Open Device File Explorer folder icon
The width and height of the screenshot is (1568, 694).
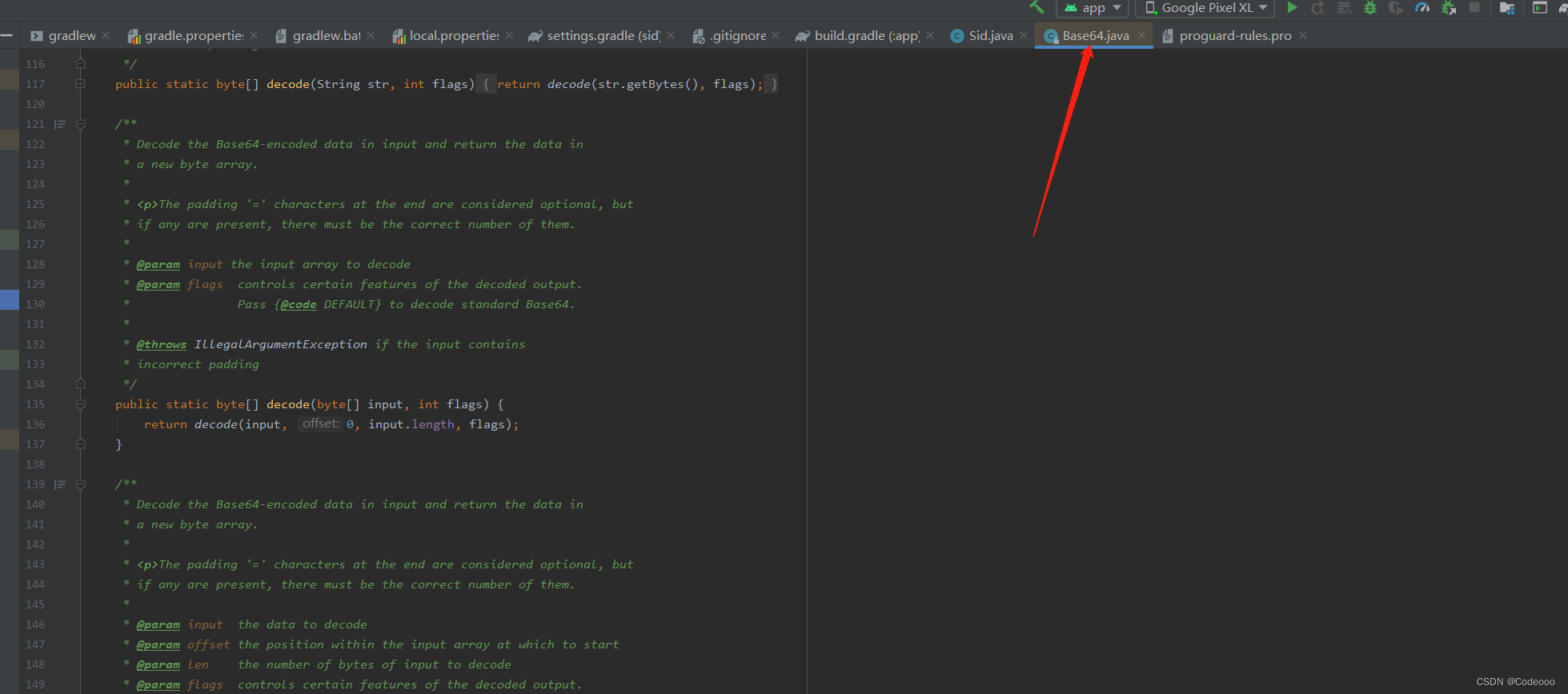pos(1507,8)
